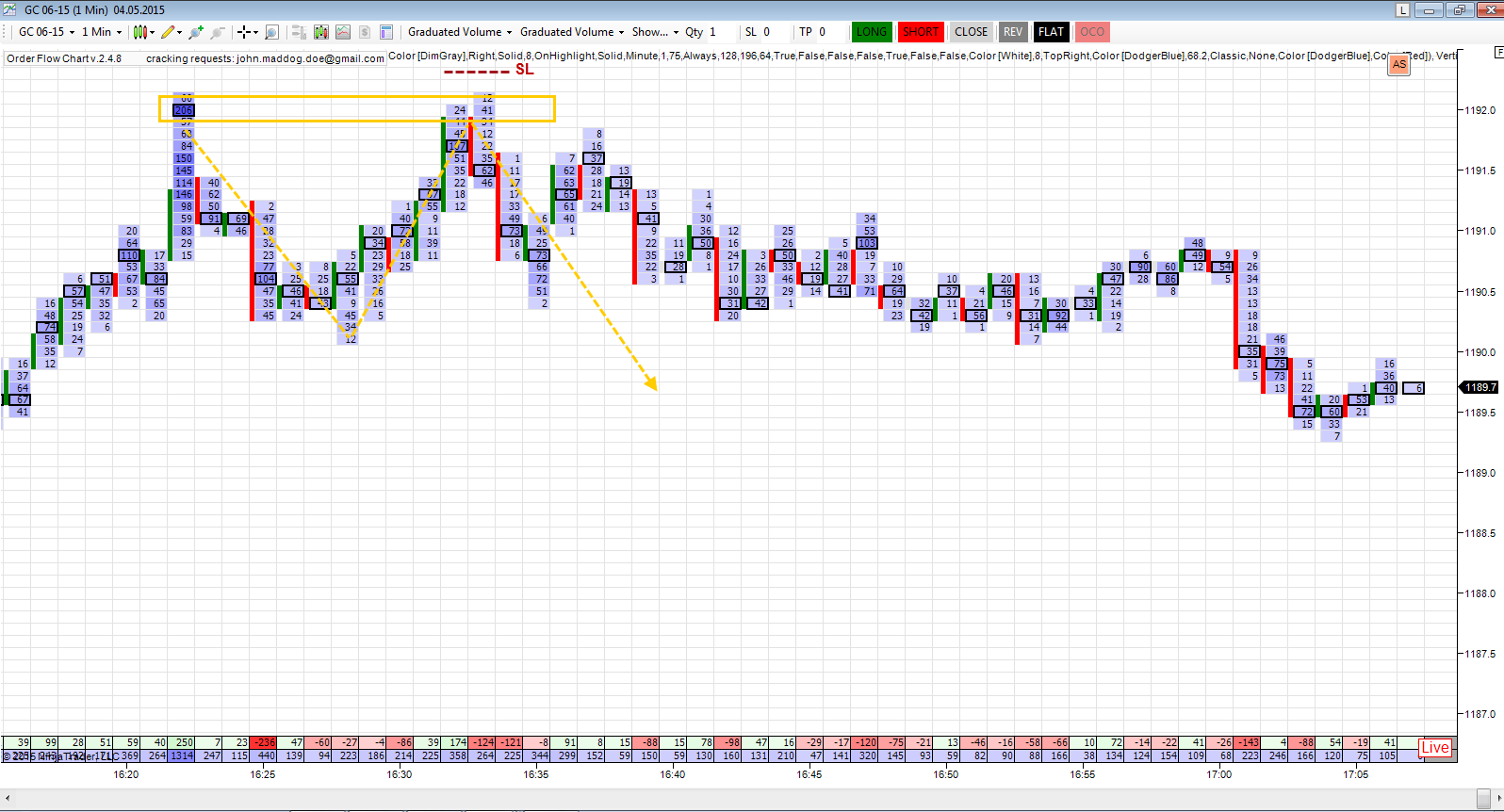Click the Order Flow Chart v.2.4.8 label
Image resolution: width=1504 pixels, height=812 pixels.
[64, 58]
